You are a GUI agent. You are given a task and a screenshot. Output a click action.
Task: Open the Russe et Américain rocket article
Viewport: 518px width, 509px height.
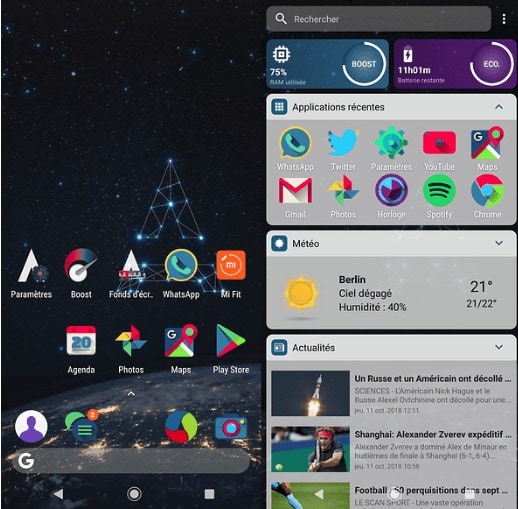[x=391, y=393]
